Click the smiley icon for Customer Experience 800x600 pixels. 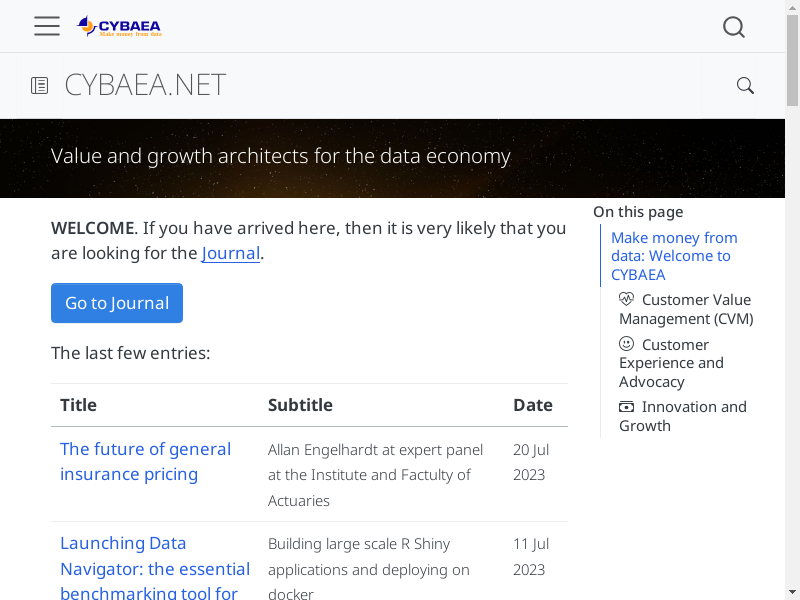click(x=627, y=344)
